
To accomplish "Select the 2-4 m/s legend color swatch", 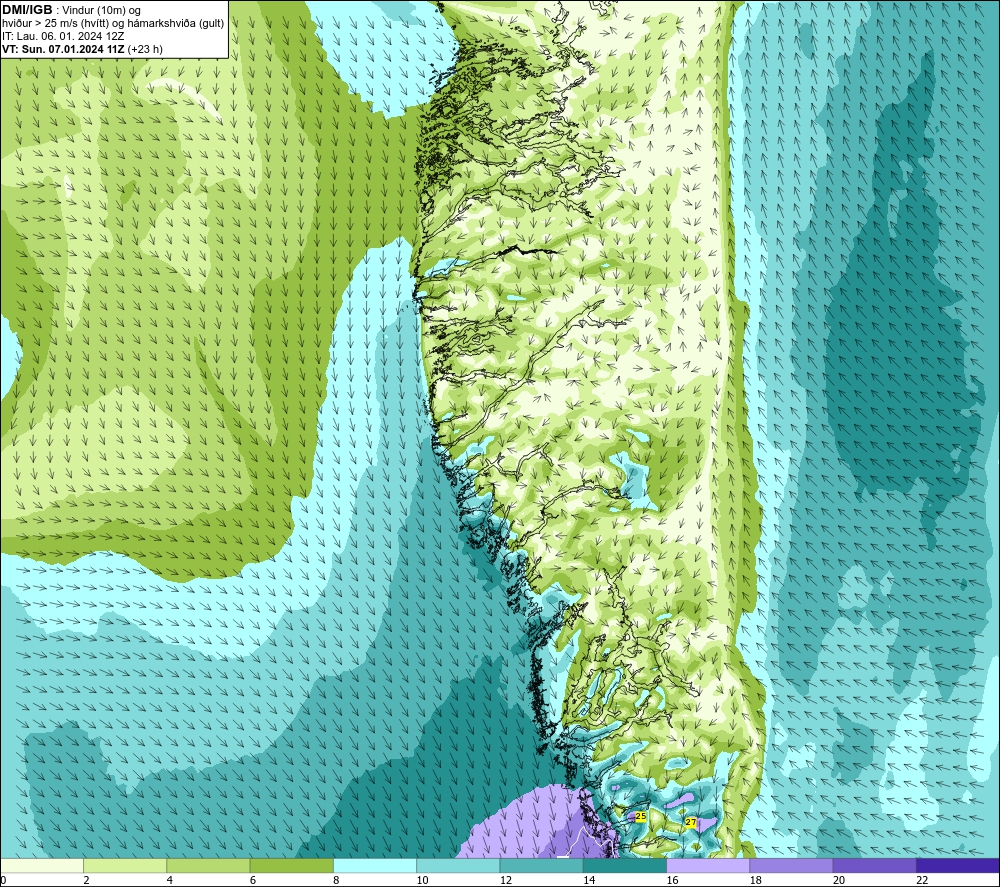I will (x=125, y=865).
